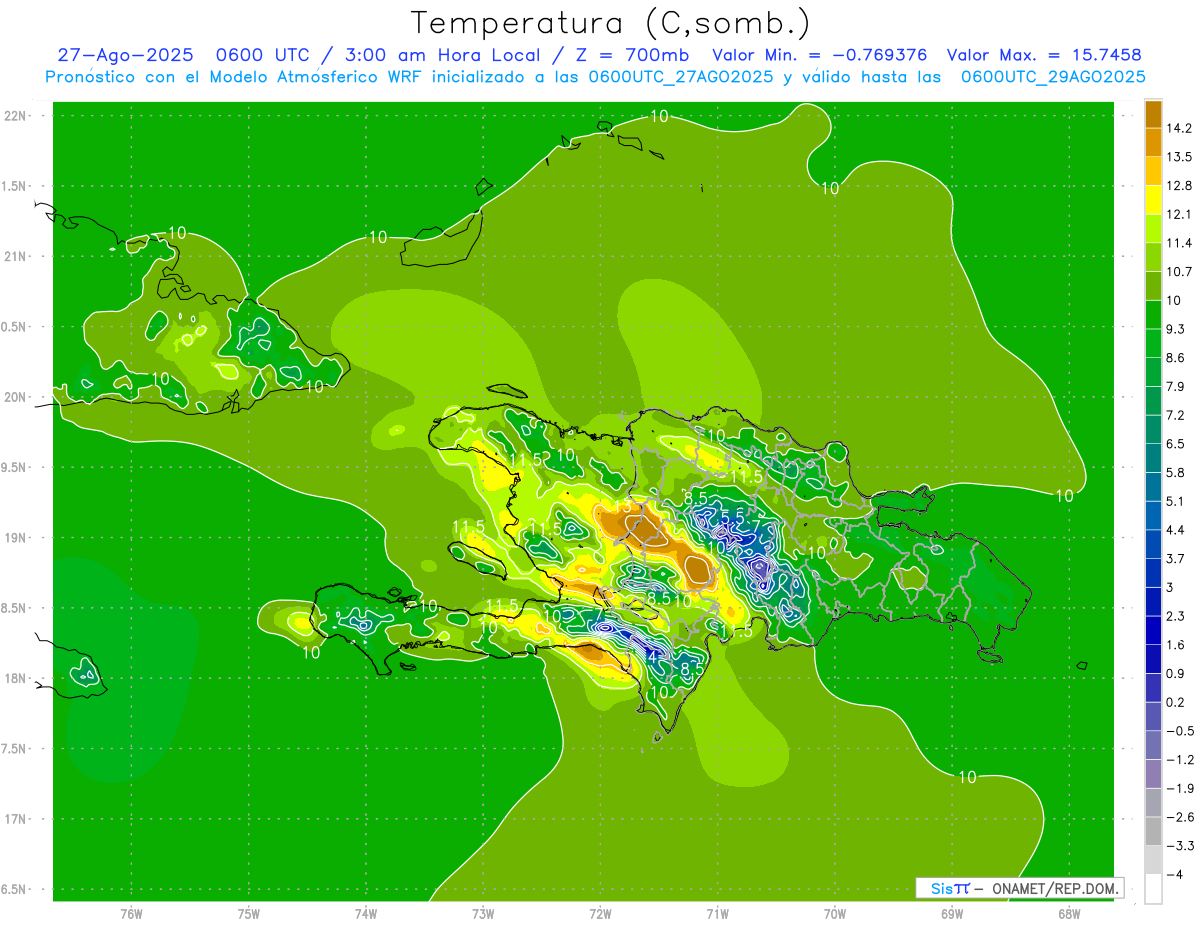This screenshot has width=1200, height=927.
Task: Click the '75W' longitude axis label
Action: (249, 914)
